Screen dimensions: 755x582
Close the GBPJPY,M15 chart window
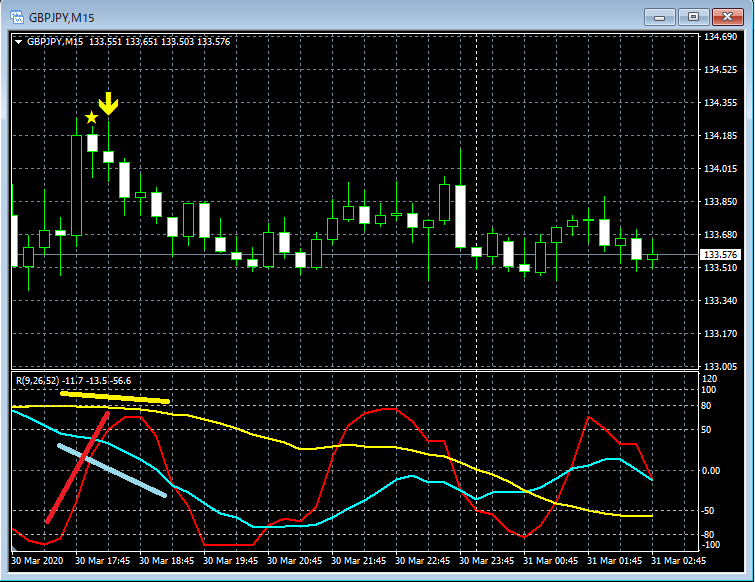point(726,17)
